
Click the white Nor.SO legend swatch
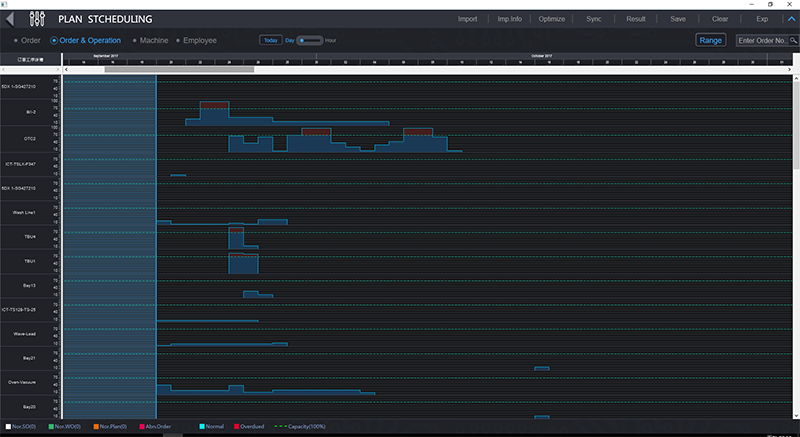pyautogui.click(x=7, y=426)
